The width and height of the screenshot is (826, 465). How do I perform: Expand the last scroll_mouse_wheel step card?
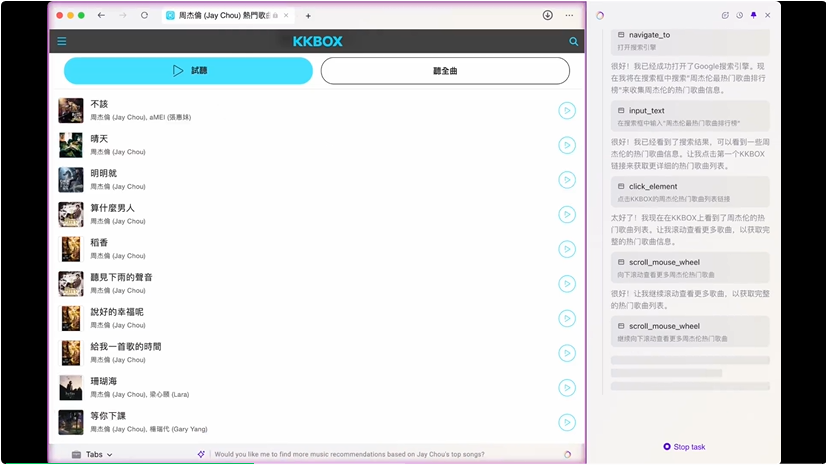(x=690, y=332)
